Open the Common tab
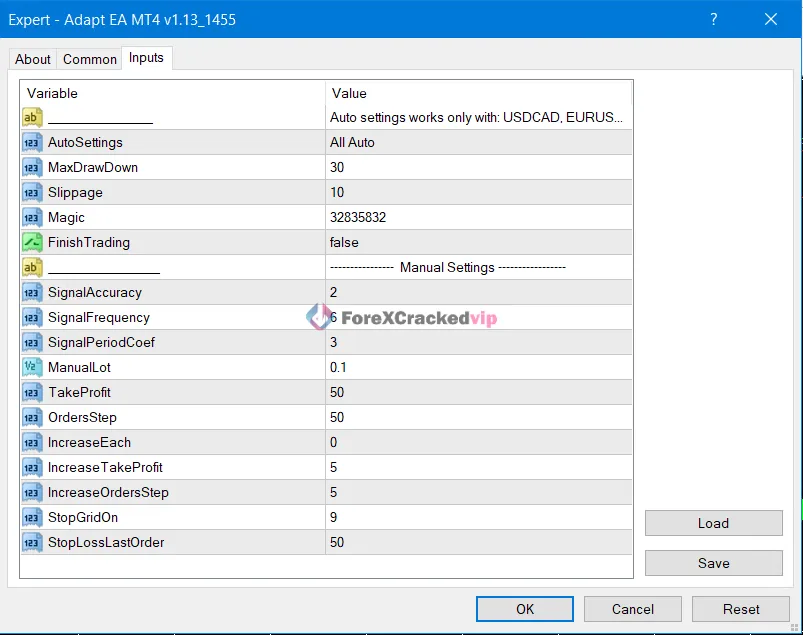 click(x=90, y=59)
